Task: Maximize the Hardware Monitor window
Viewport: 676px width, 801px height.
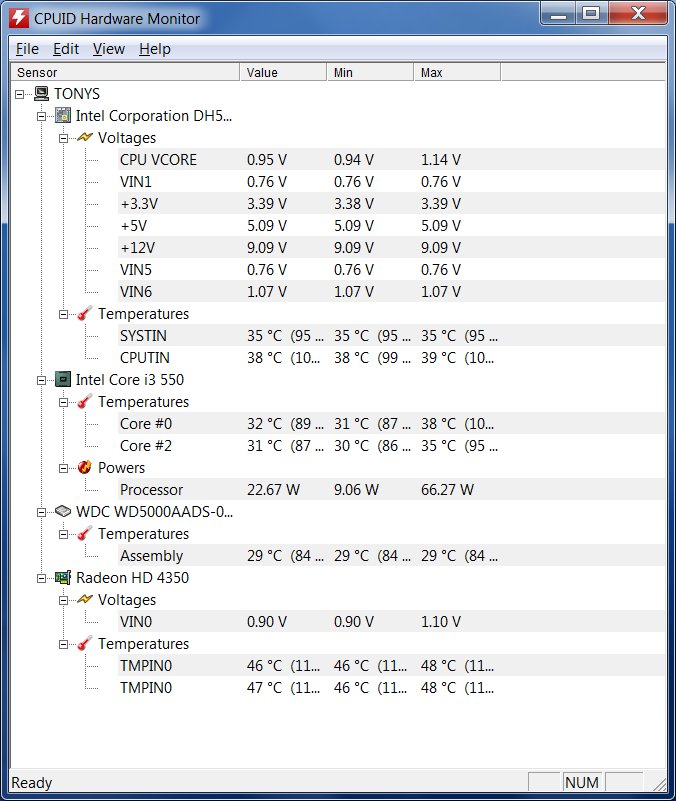Action: click(x=592, y=13)
